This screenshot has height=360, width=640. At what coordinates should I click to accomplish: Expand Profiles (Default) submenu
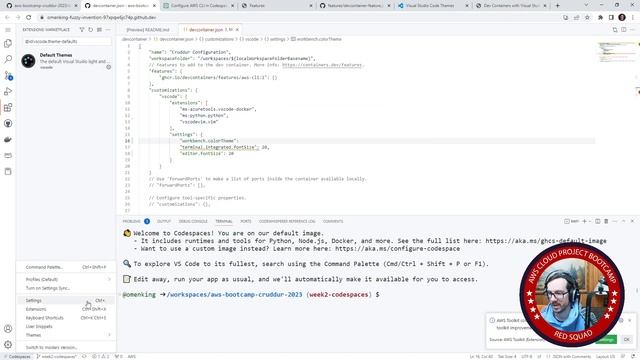(x=65, y=279)
